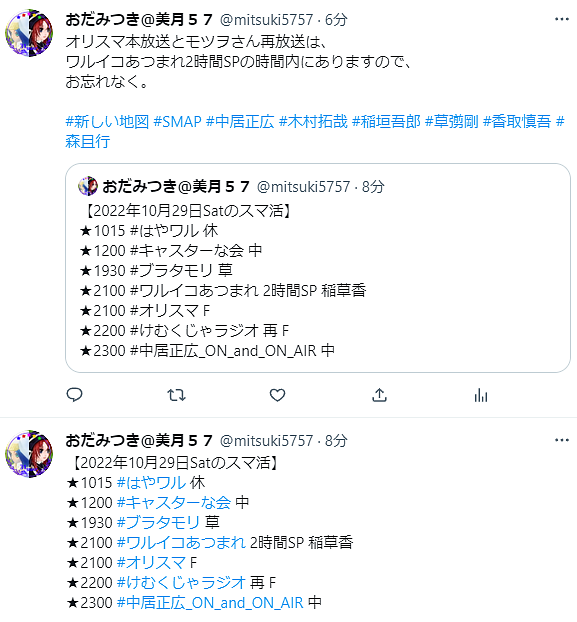The image size is (577, 622).
Task: Open hashtag #香取慎吾
Action: click(517, 121)
